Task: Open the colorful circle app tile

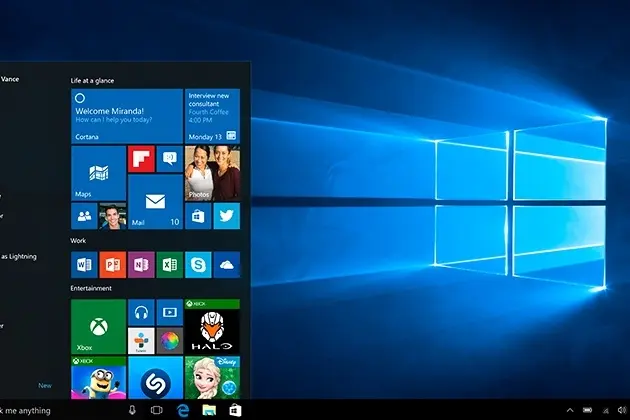Action: pos(170,341)
